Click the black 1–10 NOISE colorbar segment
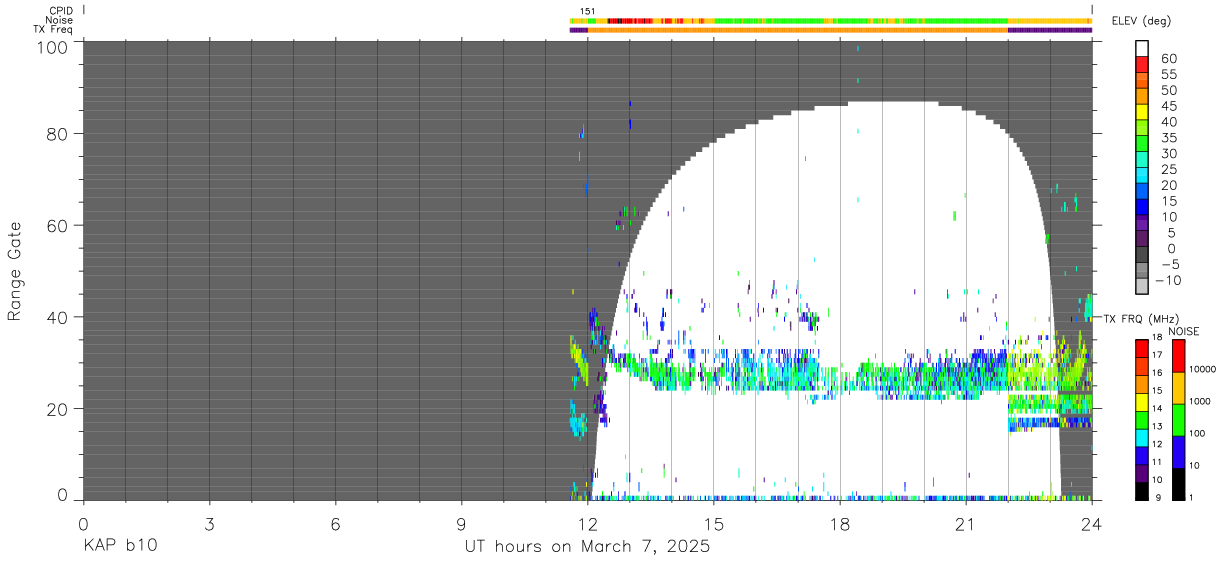This screenshot has height=567, width=1228. coord(1178,484)
